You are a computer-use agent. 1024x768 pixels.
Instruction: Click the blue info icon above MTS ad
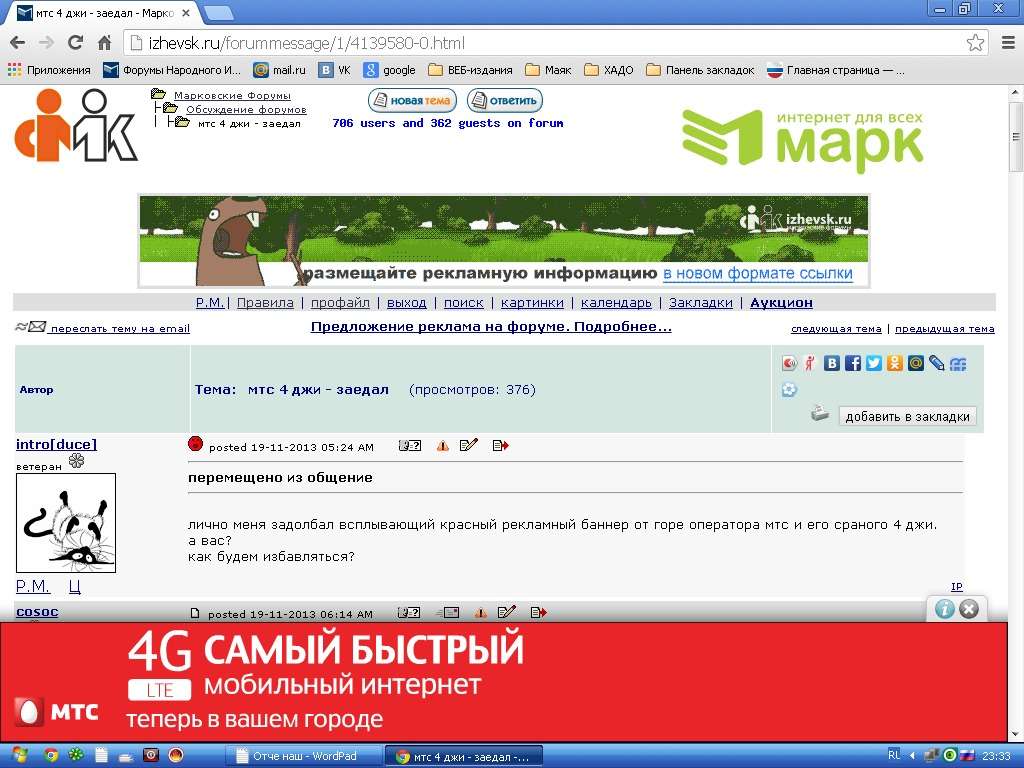click(944, 609)
